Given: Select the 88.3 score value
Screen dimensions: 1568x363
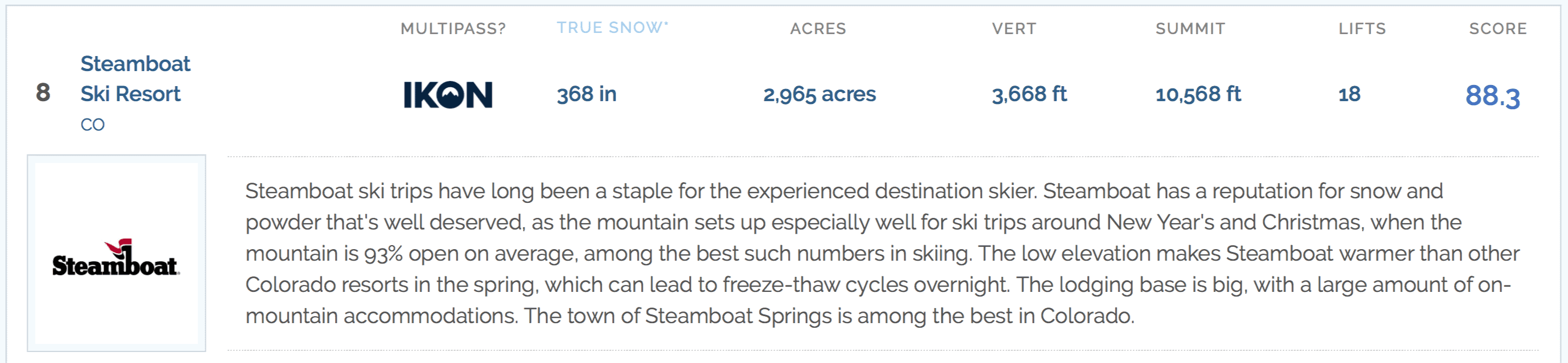Looking at the screenshot, I should point(1493,95).
